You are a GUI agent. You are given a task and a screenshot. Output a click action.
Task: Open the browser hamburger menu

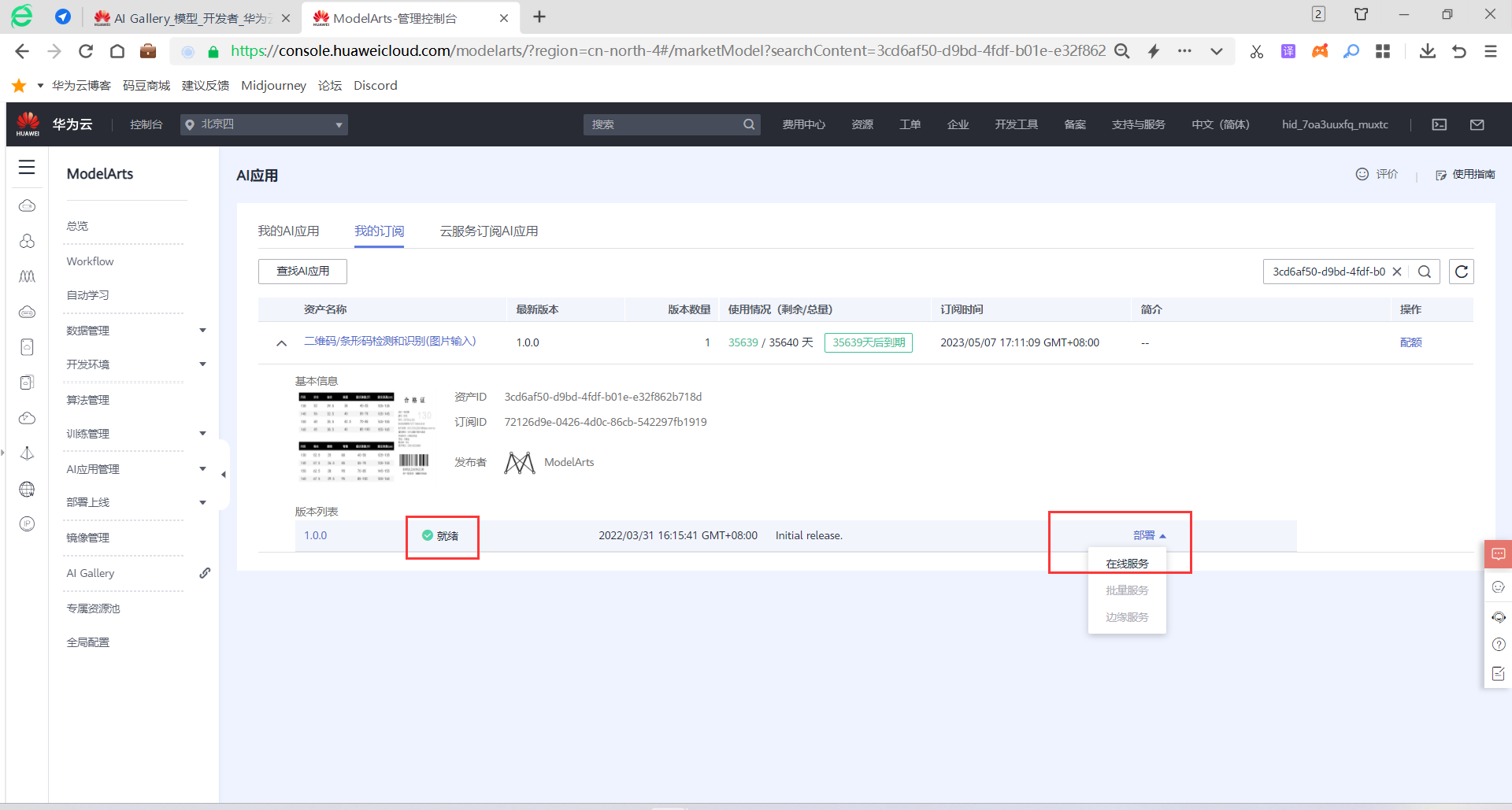point(1491,51)
